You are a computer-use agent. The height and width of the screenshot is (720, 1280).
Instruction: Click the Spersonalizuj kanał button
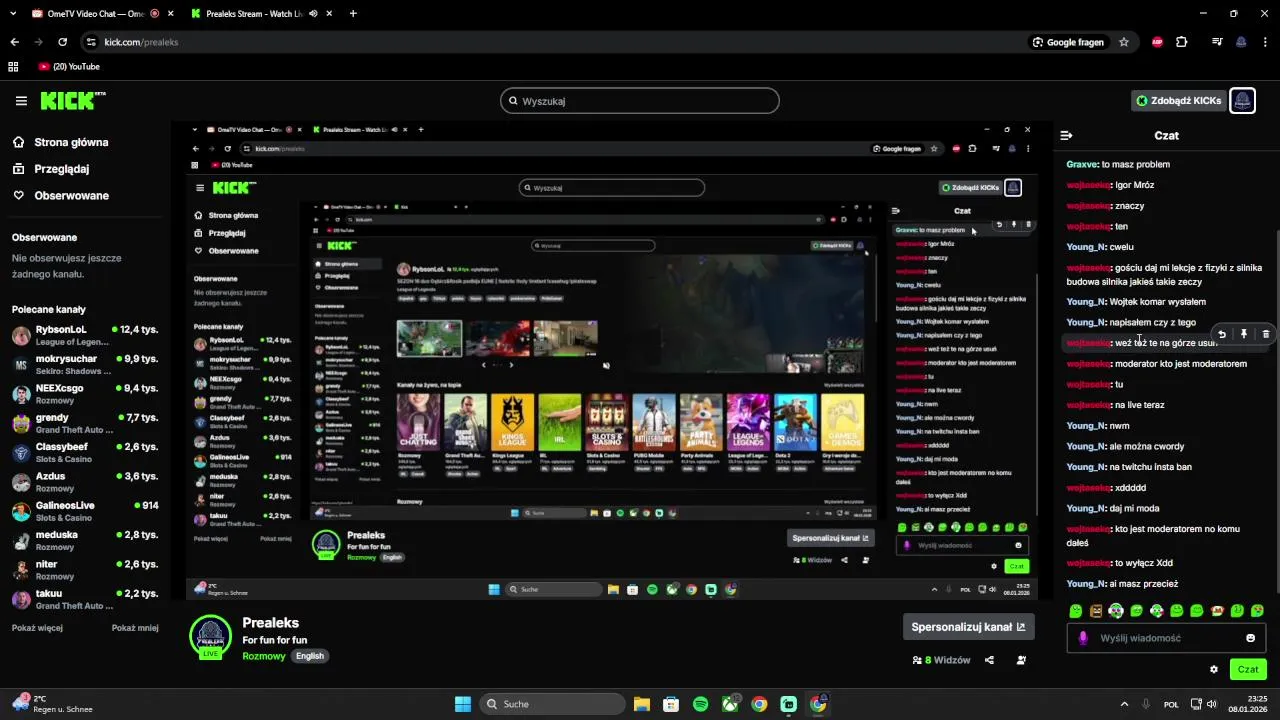click(968, 627)
